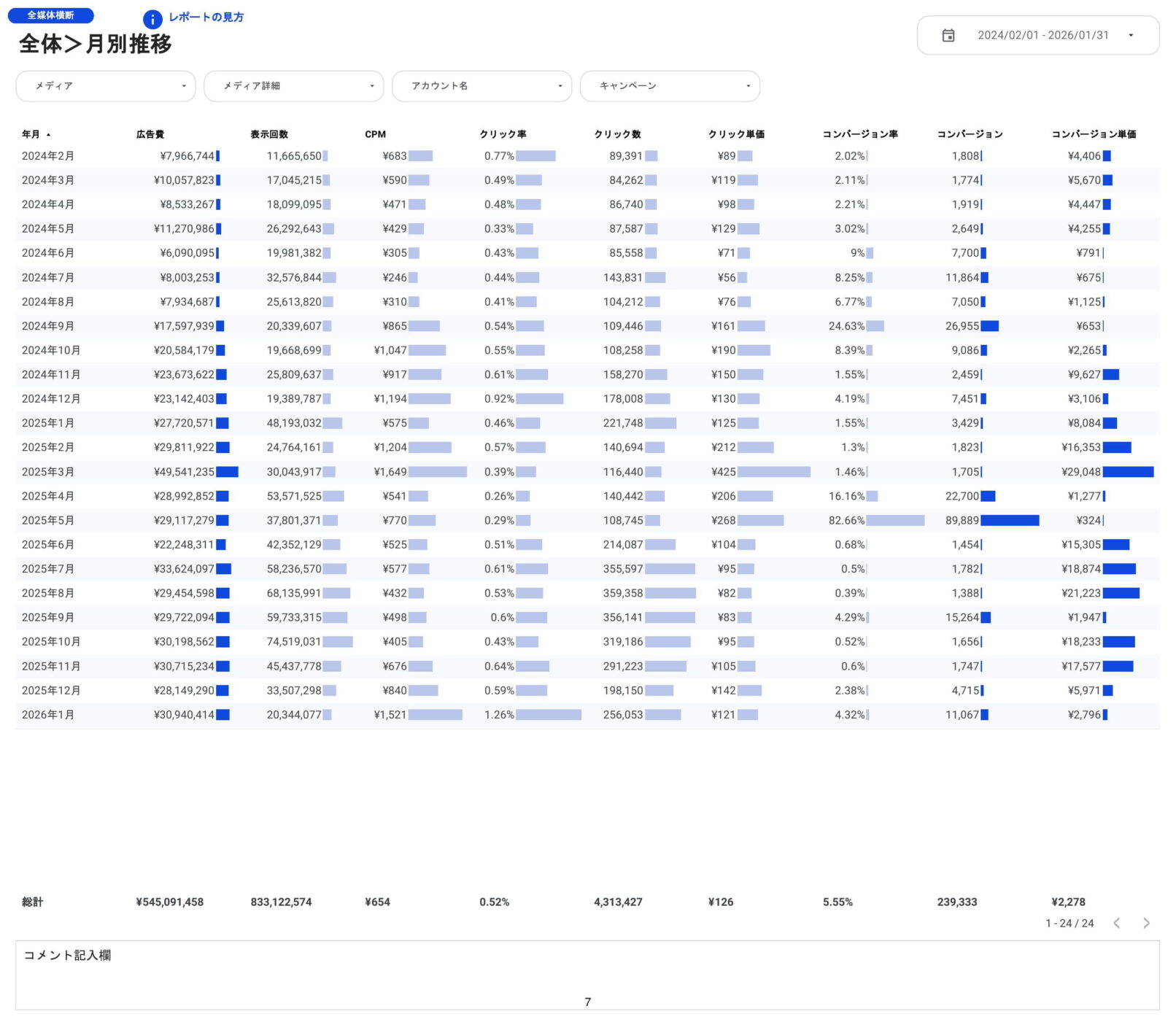Click the 2025年3月 ad cost bar
The image size is (1176, 1019).
[x=227, y=472]
